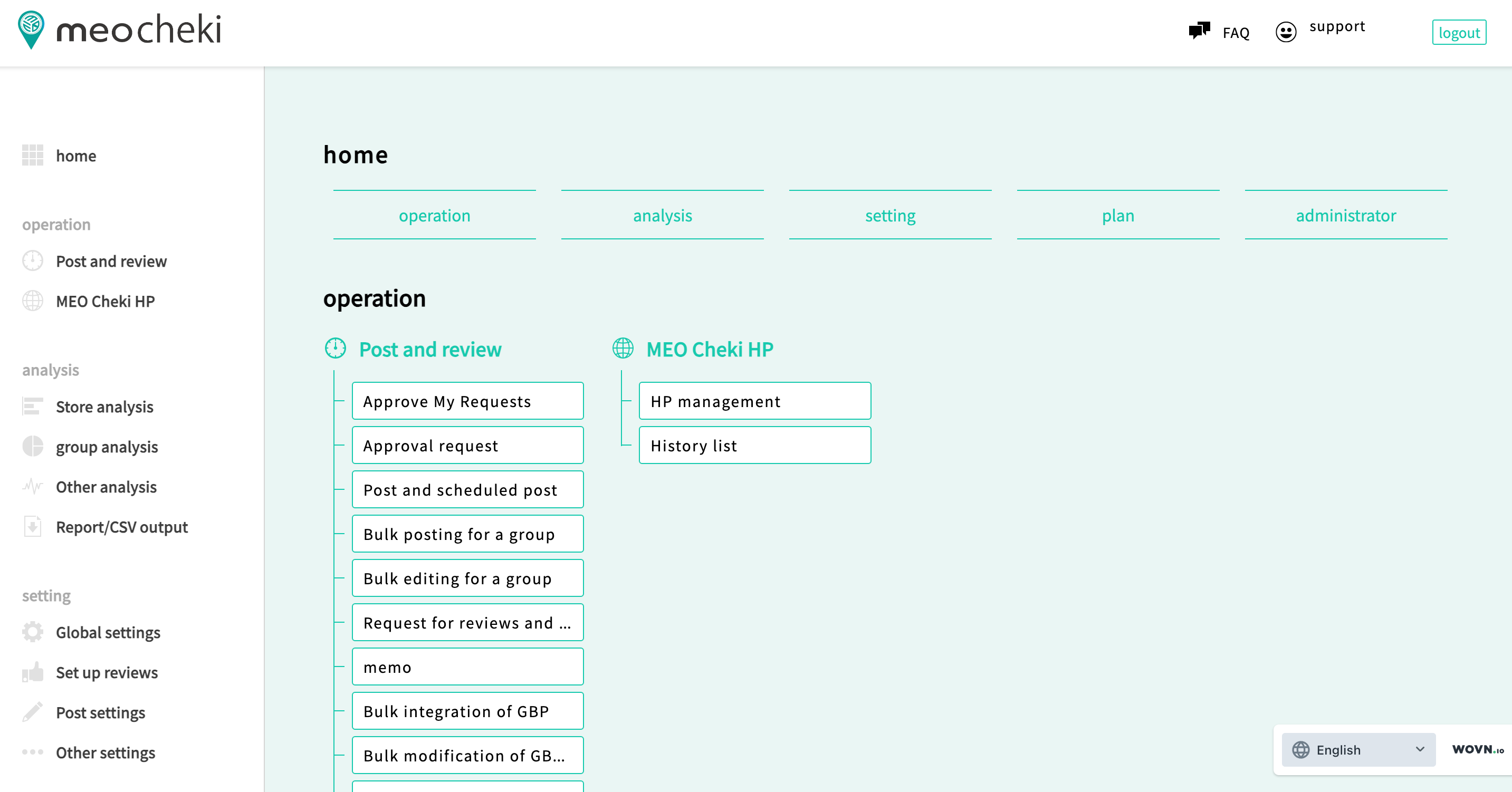Click the home grid icon in sidebar

(33, 156)
